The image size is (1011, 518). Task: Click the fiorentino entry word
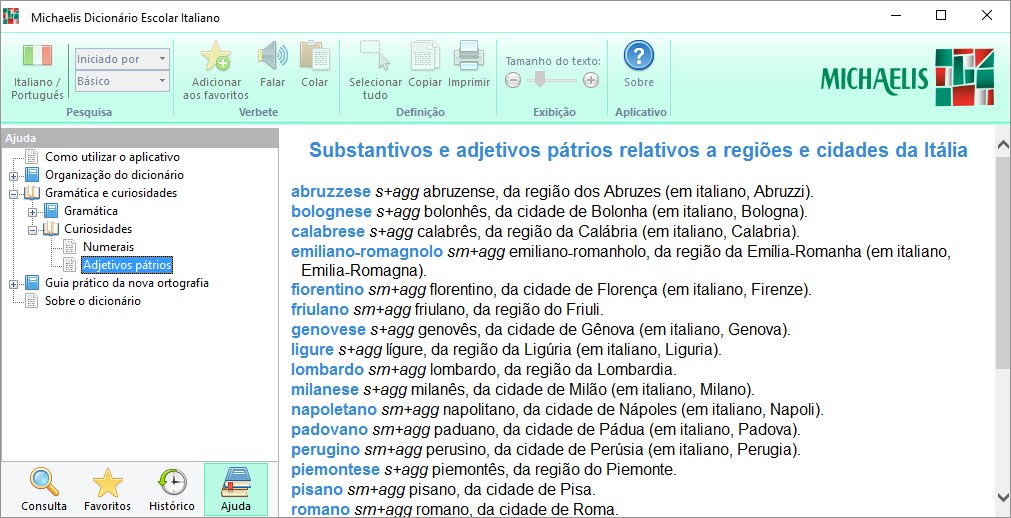(327, 290)
